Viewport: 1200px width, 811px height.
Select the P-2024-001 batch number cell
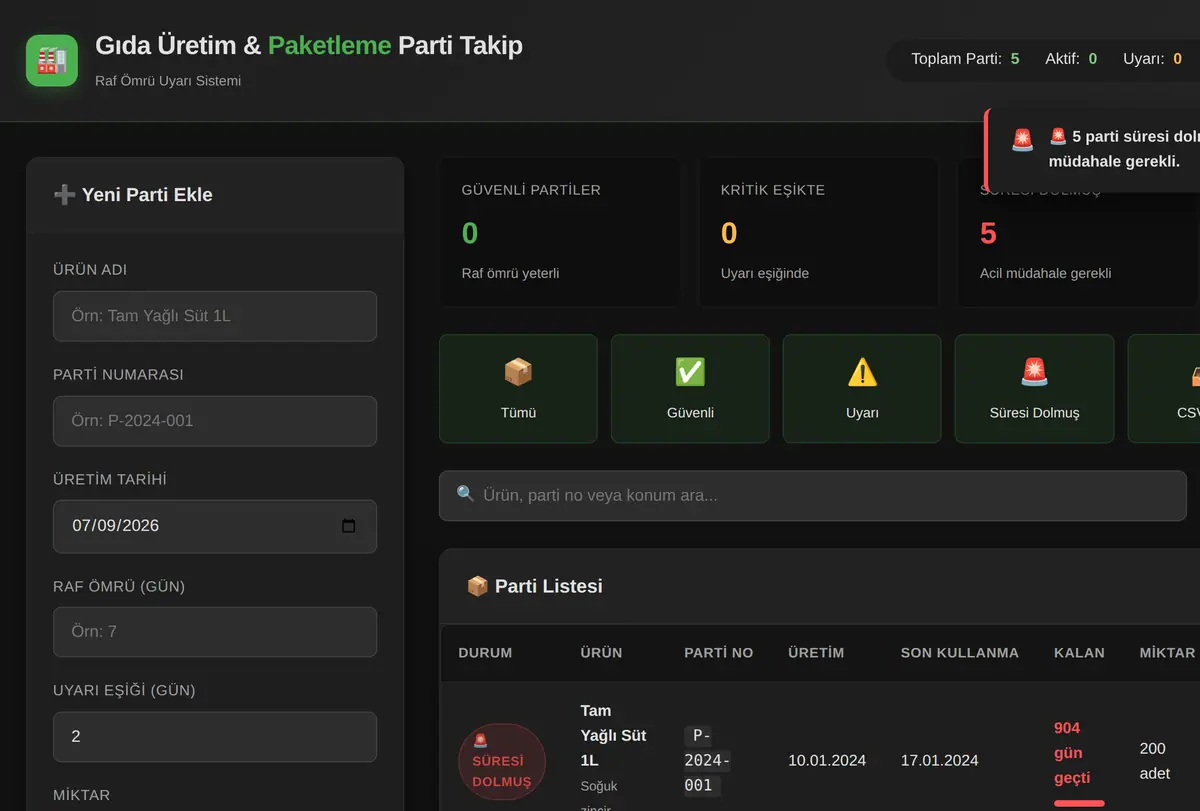tap(707, 761)
